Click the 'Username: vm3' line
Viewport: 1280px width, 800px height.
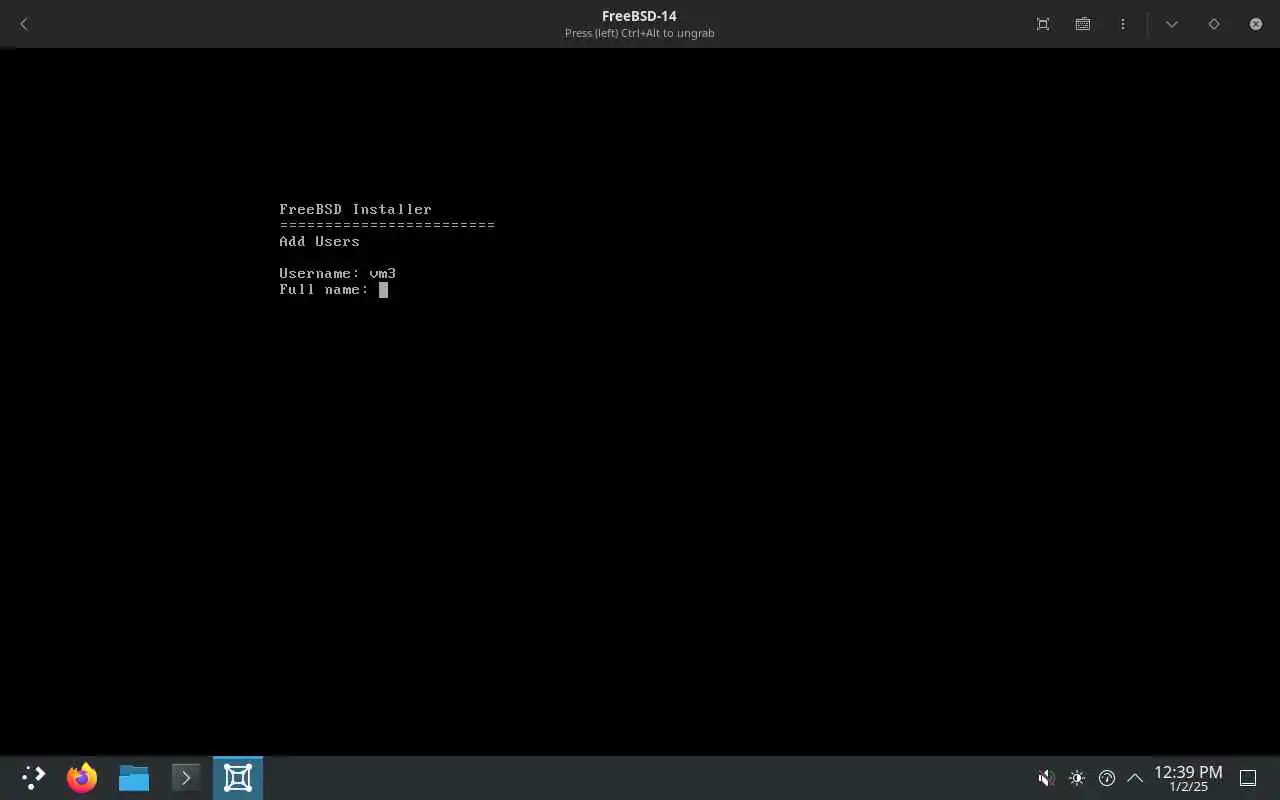tap(338, 273)
